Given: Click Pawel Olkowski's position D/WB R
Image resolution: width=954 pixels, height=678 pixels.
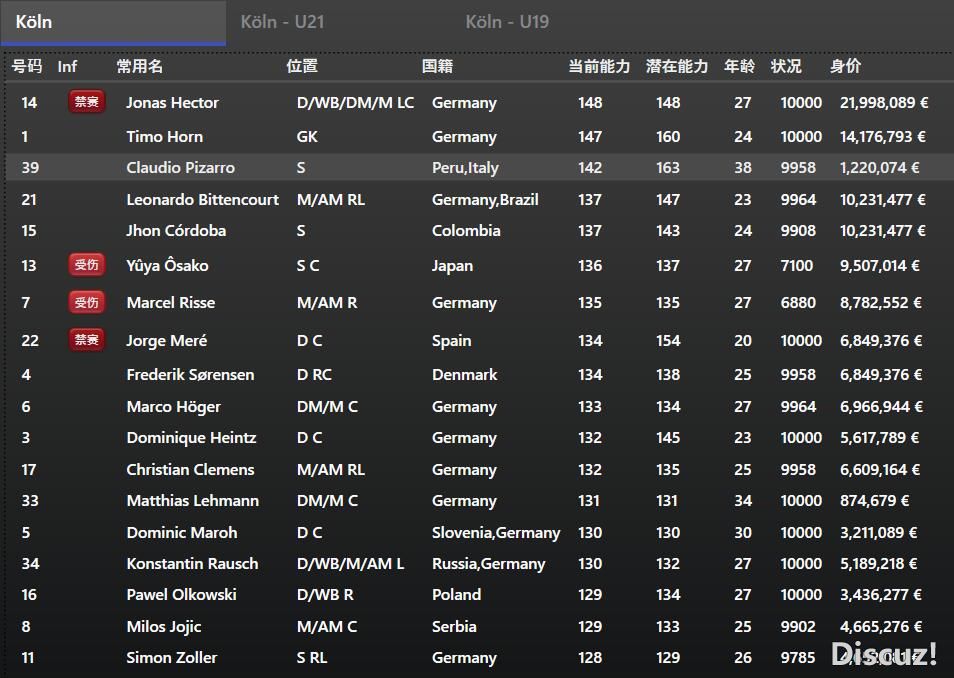Looking at the screenshot, I should 325,595.
